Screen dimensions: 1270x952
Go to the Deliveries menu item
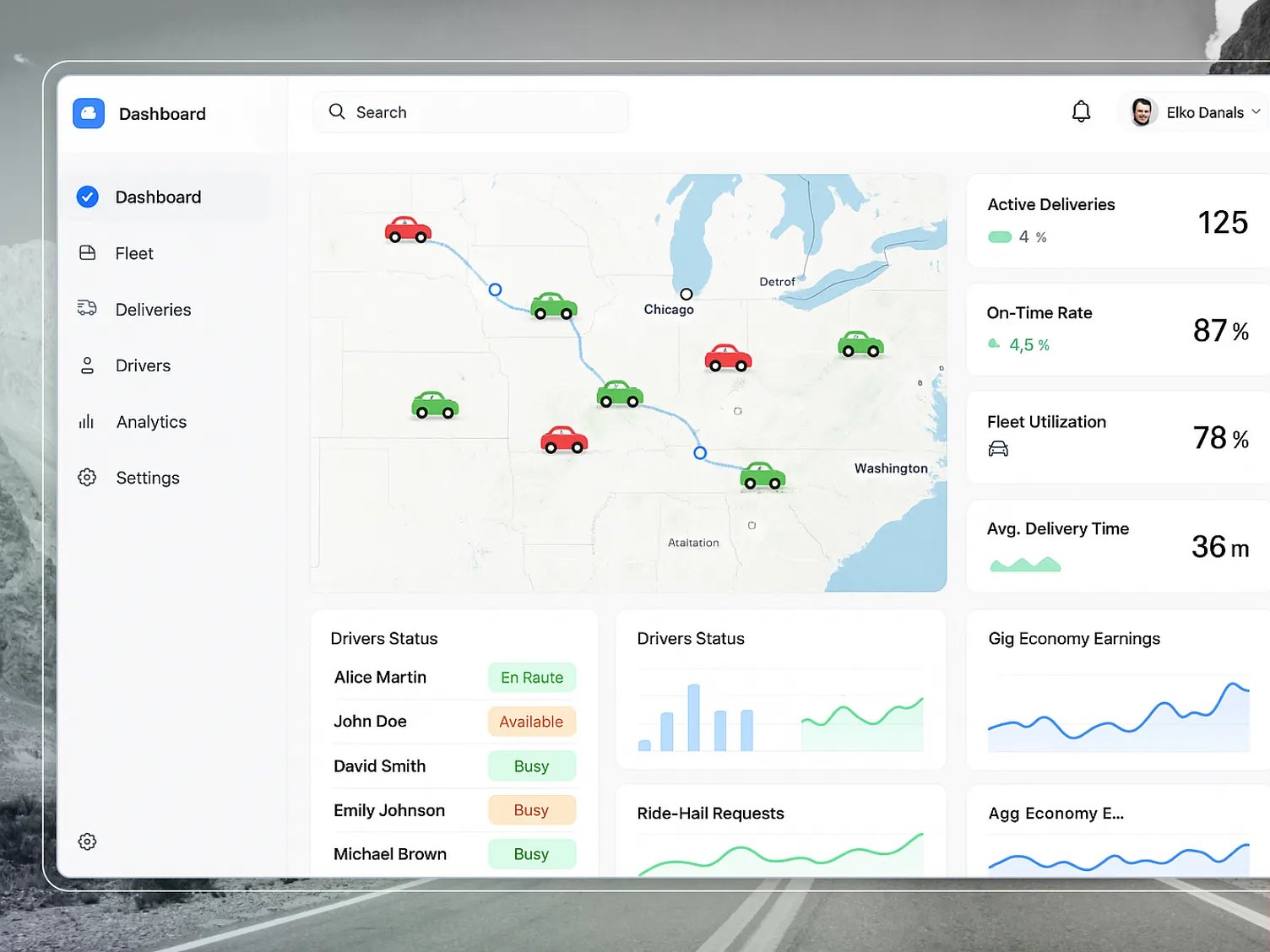pos(153,310)
